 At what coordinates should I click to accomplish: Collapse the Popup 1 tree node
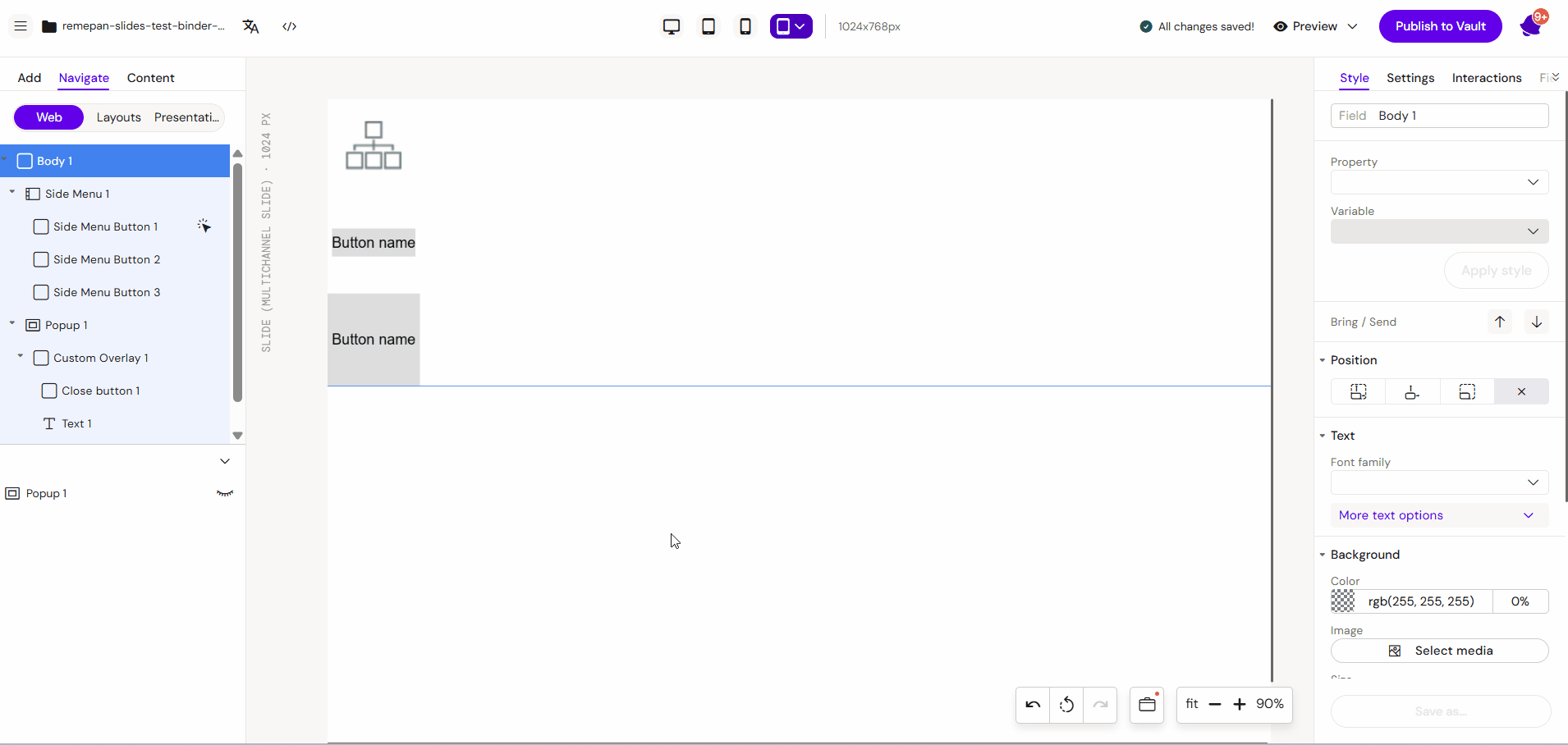point(12,323)
